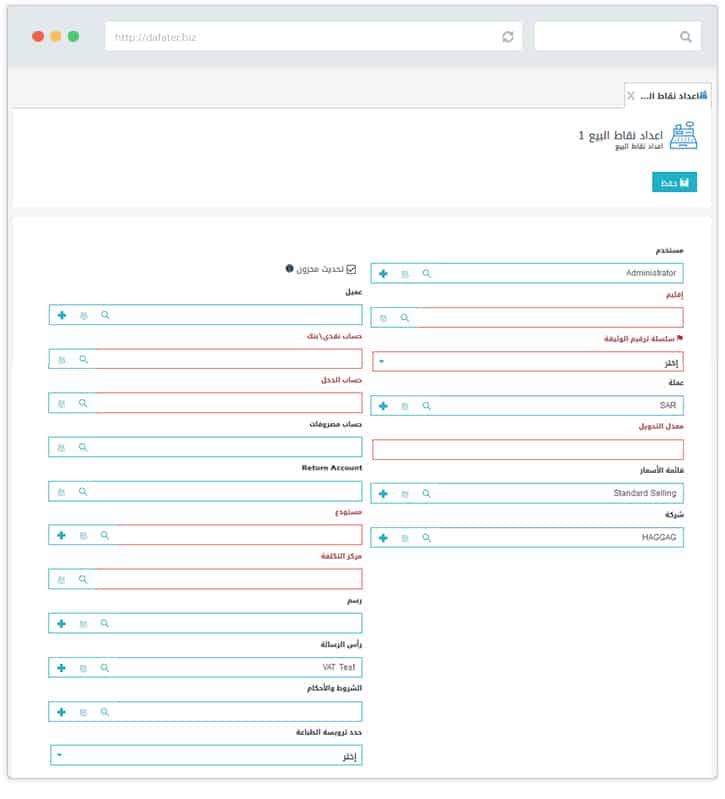
Task: Click the معدل التحويل input field
Action: pyautogui.click(x=527, y=450)
